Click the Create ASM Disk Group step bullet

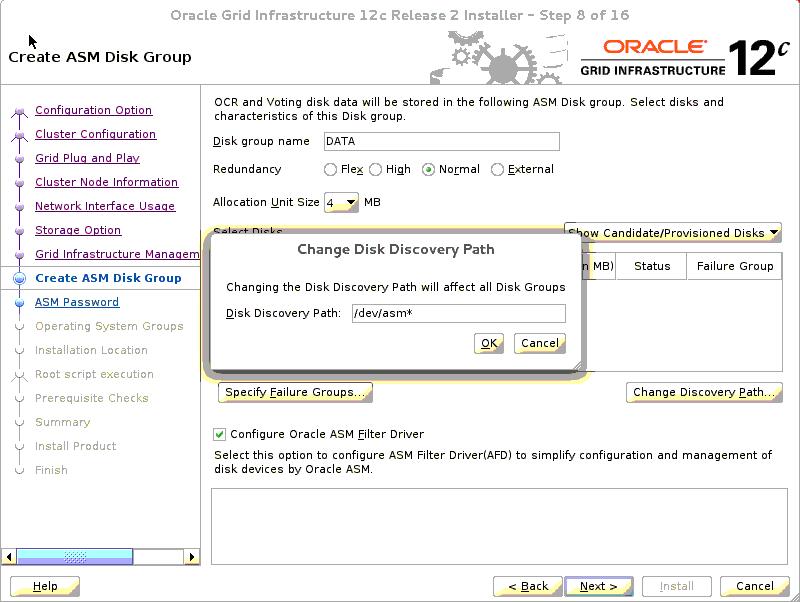click(19, 279)
